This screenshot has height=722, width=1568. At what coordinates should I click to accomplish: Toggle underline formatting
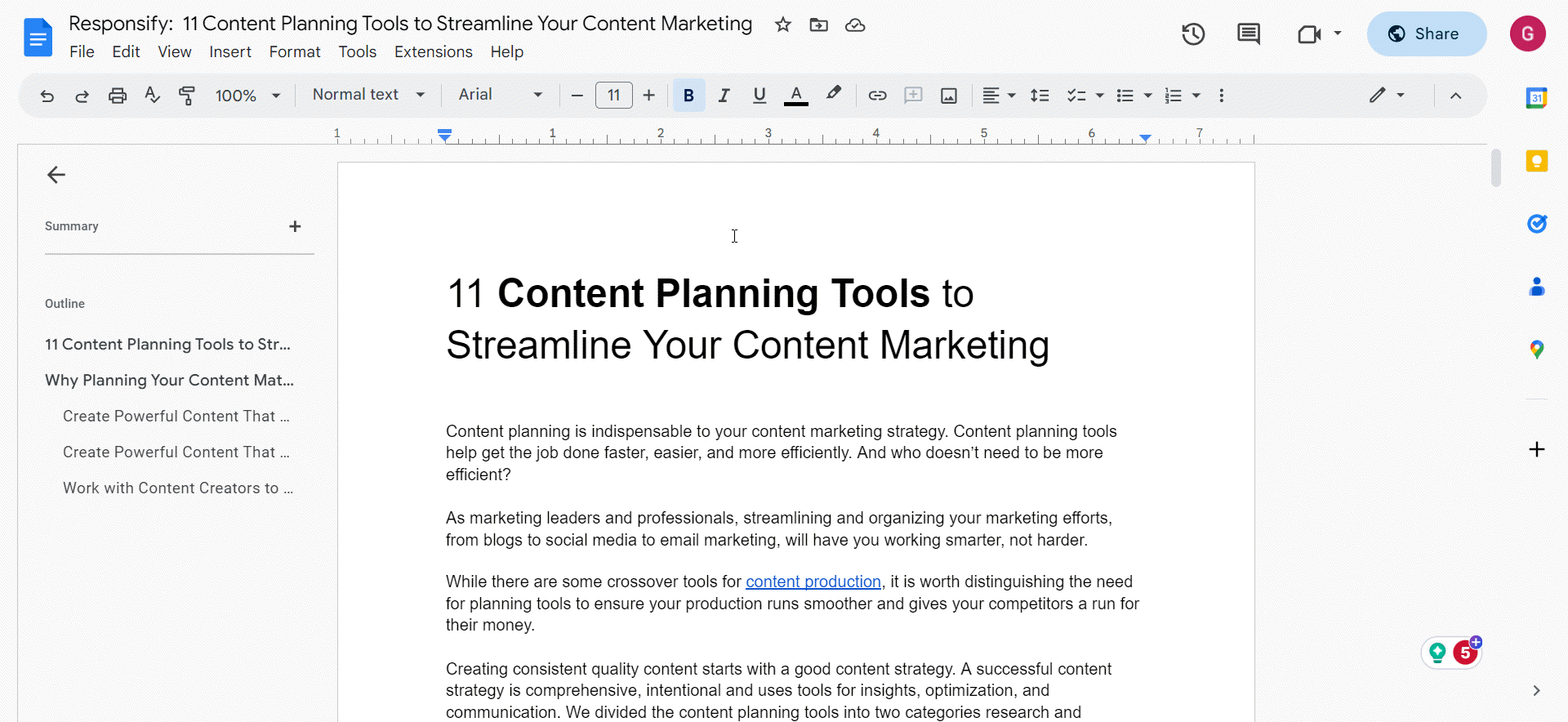click(759, 96)
